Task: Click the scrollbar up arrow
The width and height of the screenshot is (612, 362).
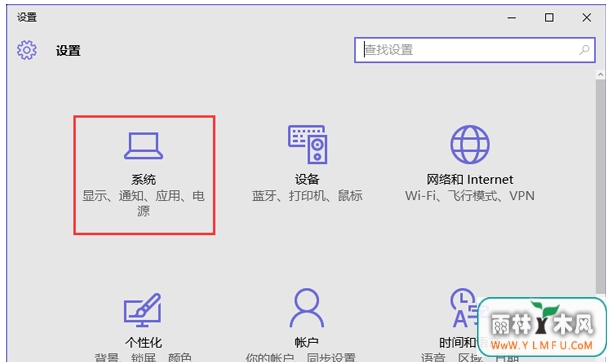Action: pyautogui.click(x=600, y=74)
